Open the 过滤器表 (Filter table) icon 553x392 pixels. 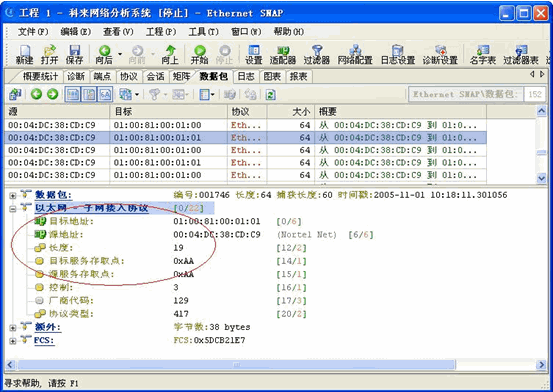click(521, 54)
